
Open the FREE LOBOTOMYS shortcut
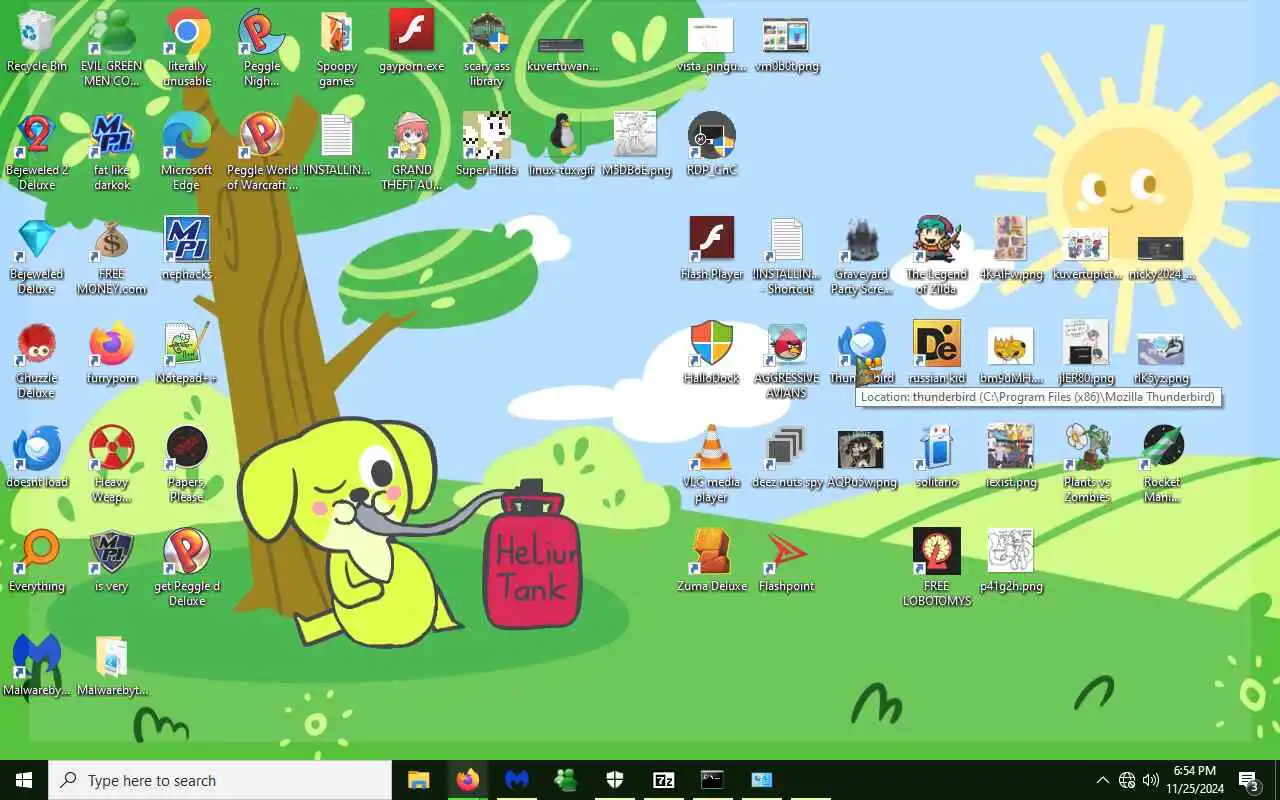click(937, 569)
